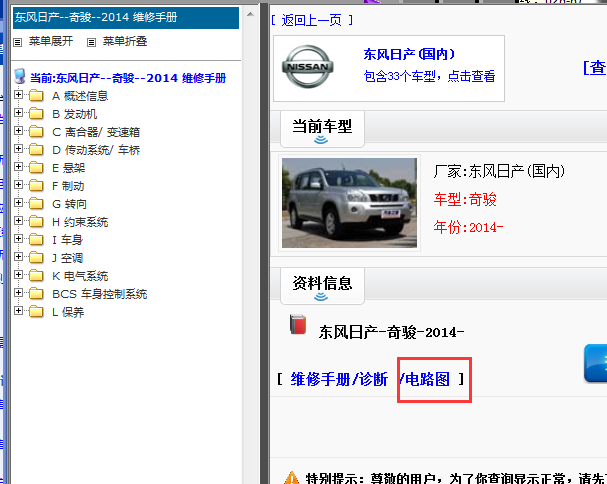Image resolution: width=607 pixels, height=484 pixels.
Task: Click the Nissan logo image
Action: click(x=308, y=67)
